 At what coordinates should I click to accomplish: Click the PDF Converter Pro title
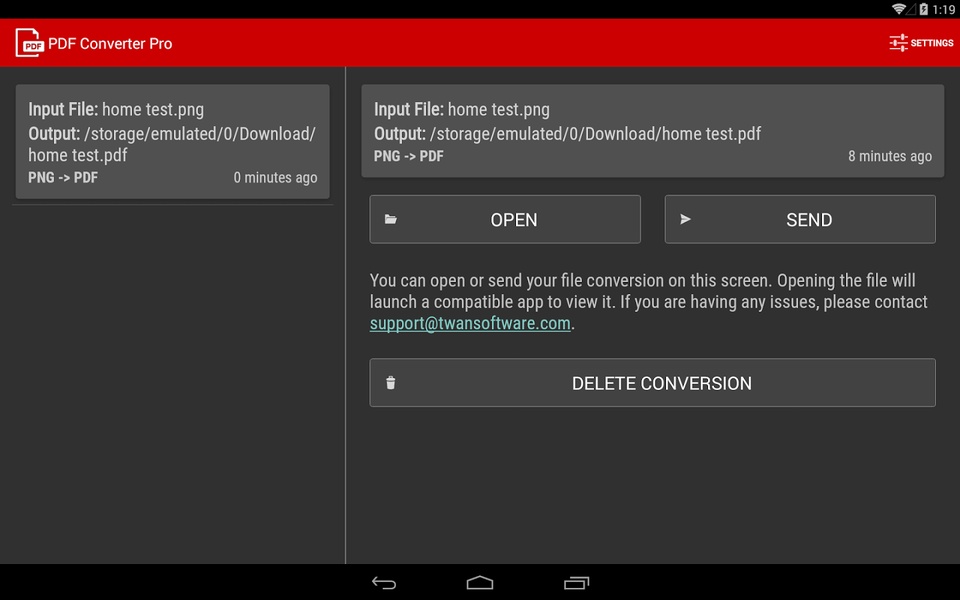(110, 43)
